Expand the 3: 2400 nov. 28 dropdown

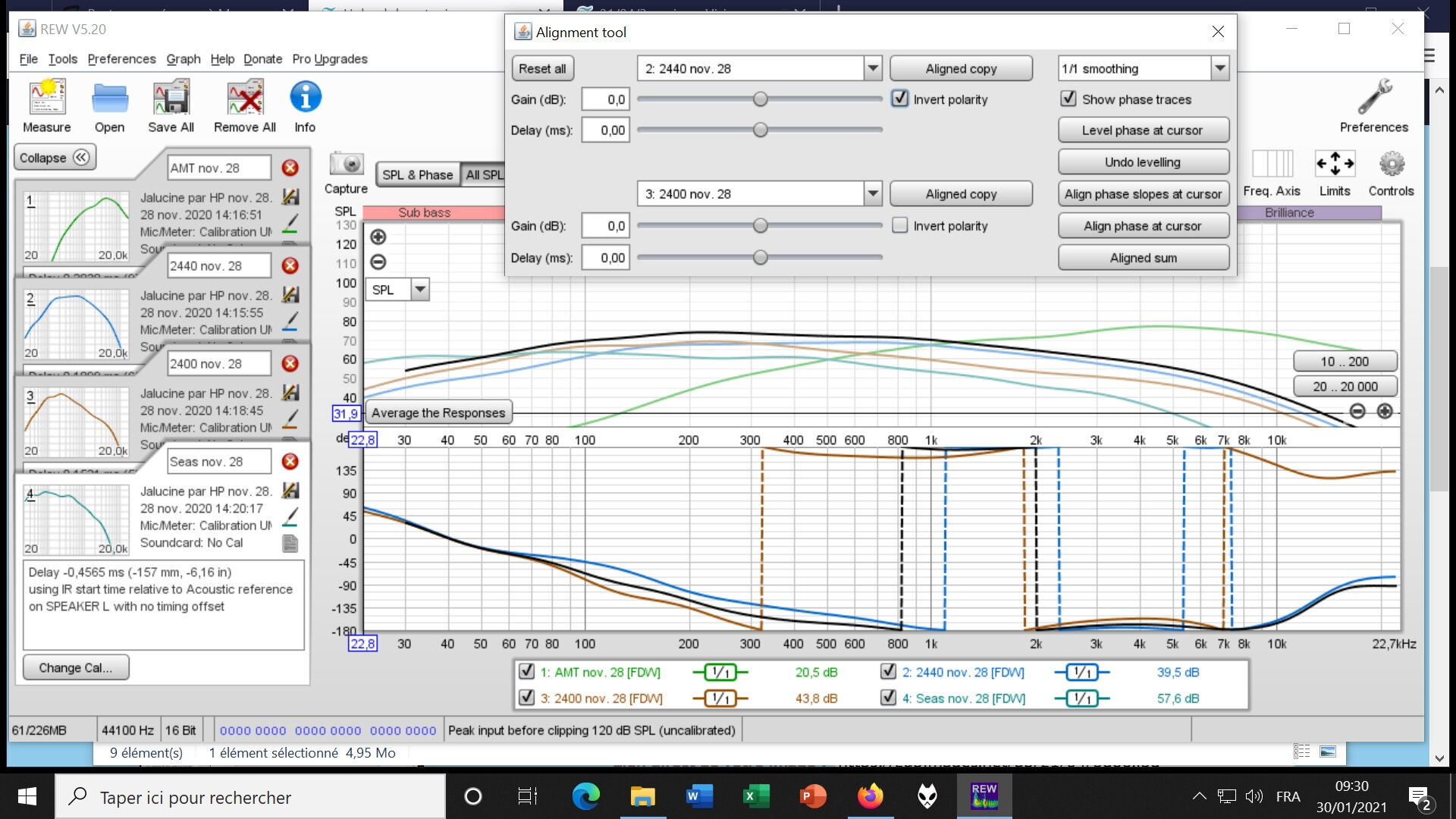(873, 194)
